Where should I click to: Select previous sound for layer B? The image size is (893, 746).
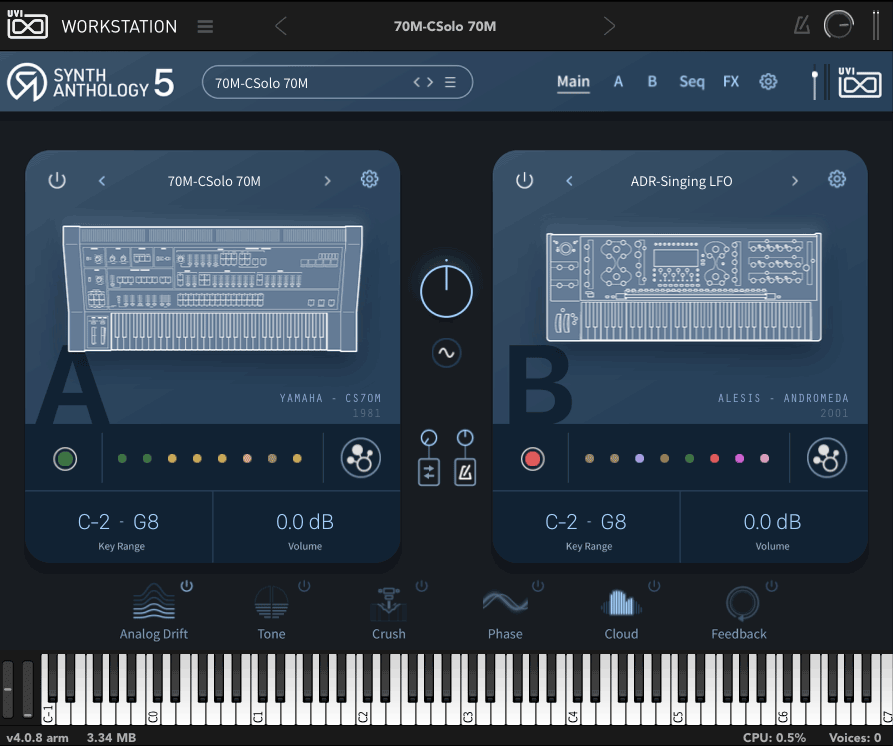(x=569, y=181)
